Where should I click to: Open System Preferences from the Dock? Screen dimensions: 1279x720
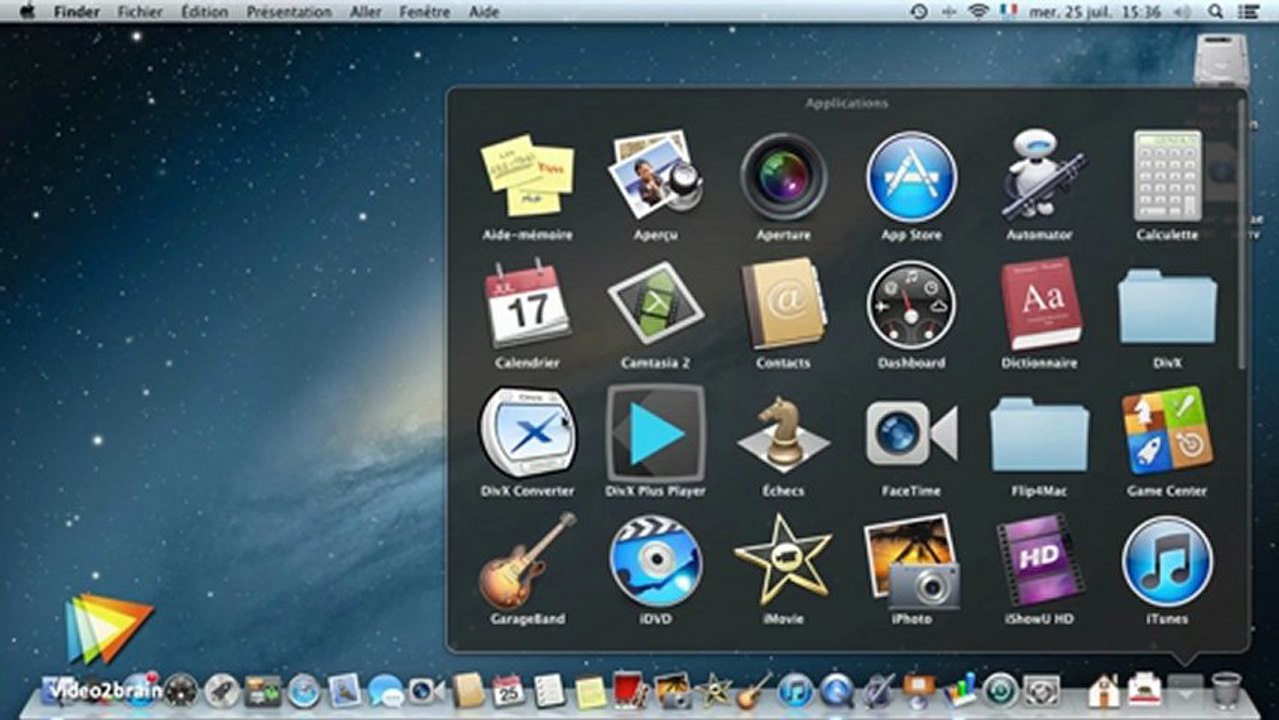(1041, 690)
